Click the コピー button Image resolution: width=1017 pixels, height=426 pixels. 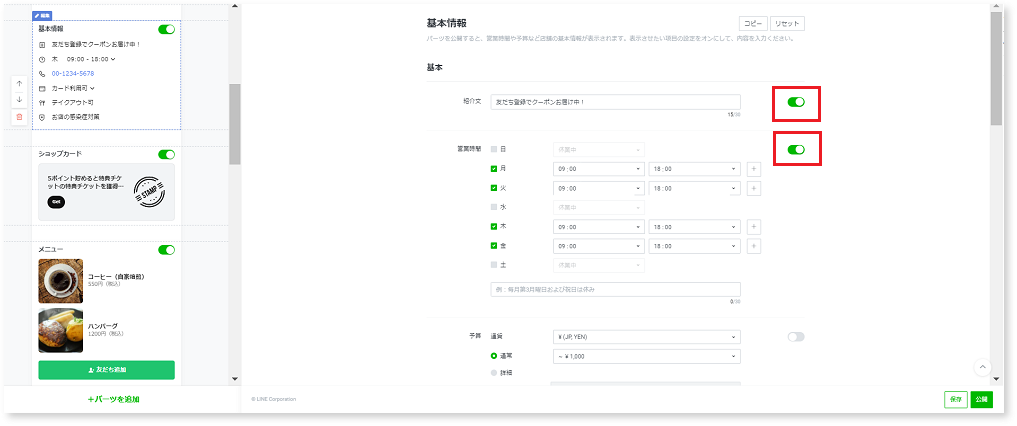752,23
